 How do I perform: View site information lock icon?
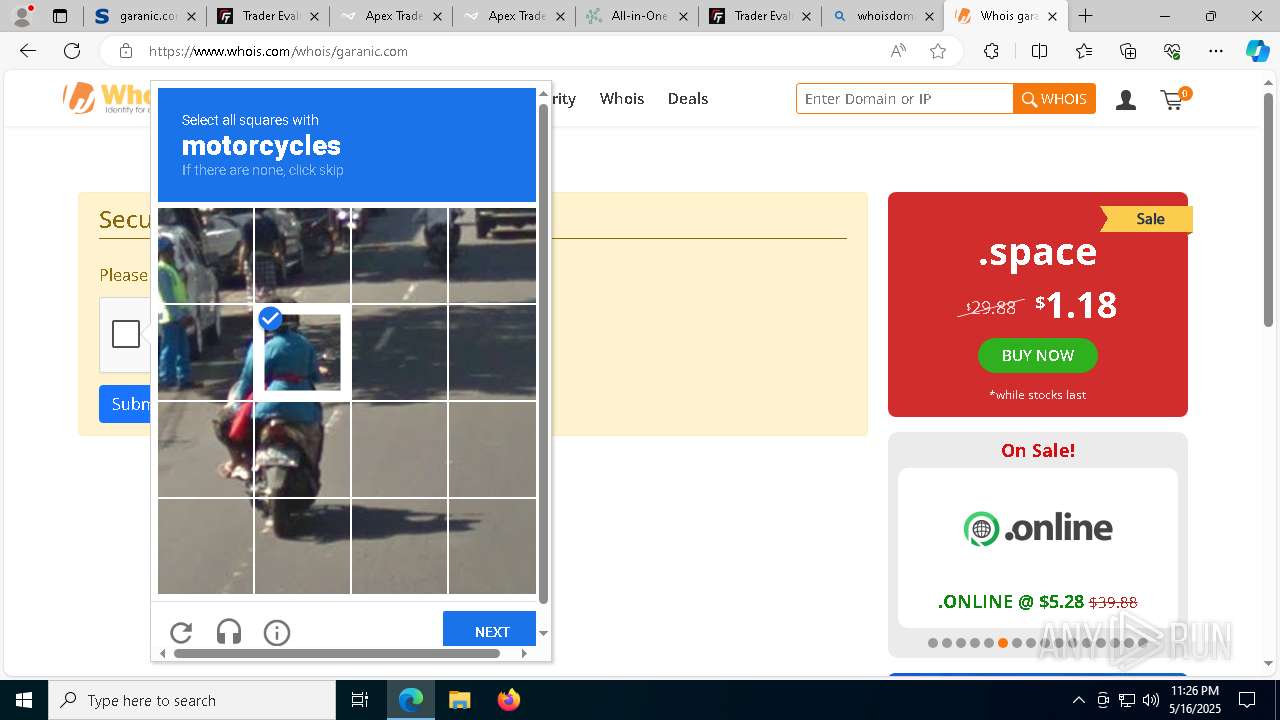click(x=126, y=51)
